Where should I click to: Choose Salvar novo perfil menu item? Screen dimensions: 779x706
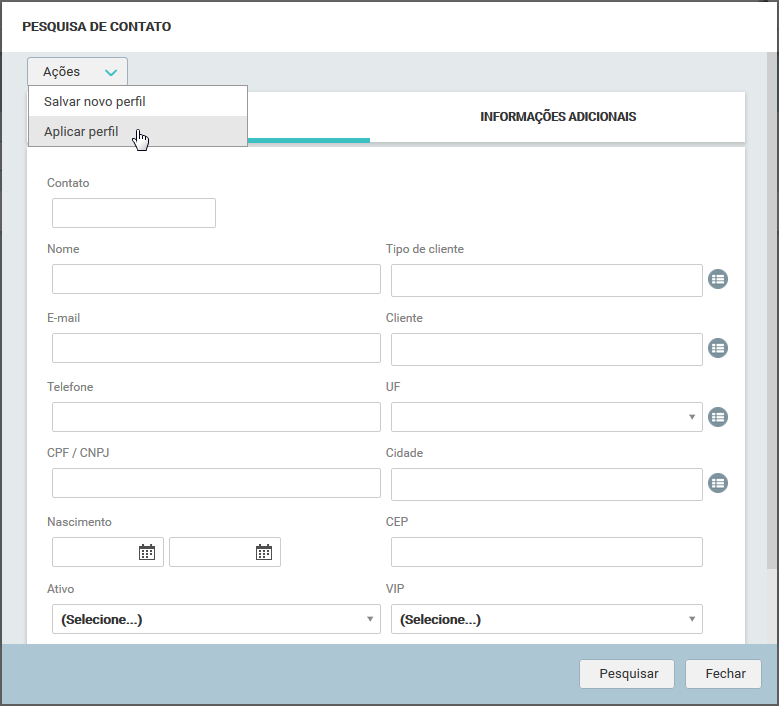[x=138, y=101]
